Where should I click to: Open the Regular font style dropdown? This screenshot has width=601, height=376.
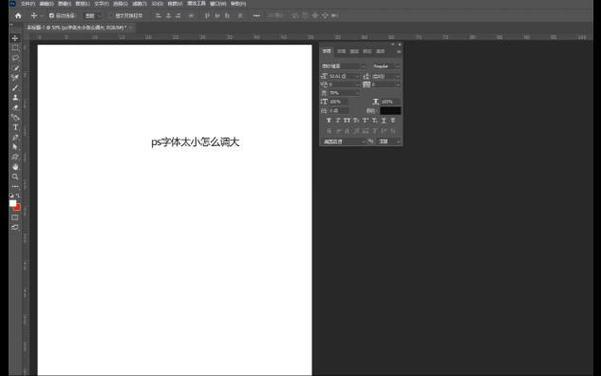pyautogui.click(x=386, y=66)
